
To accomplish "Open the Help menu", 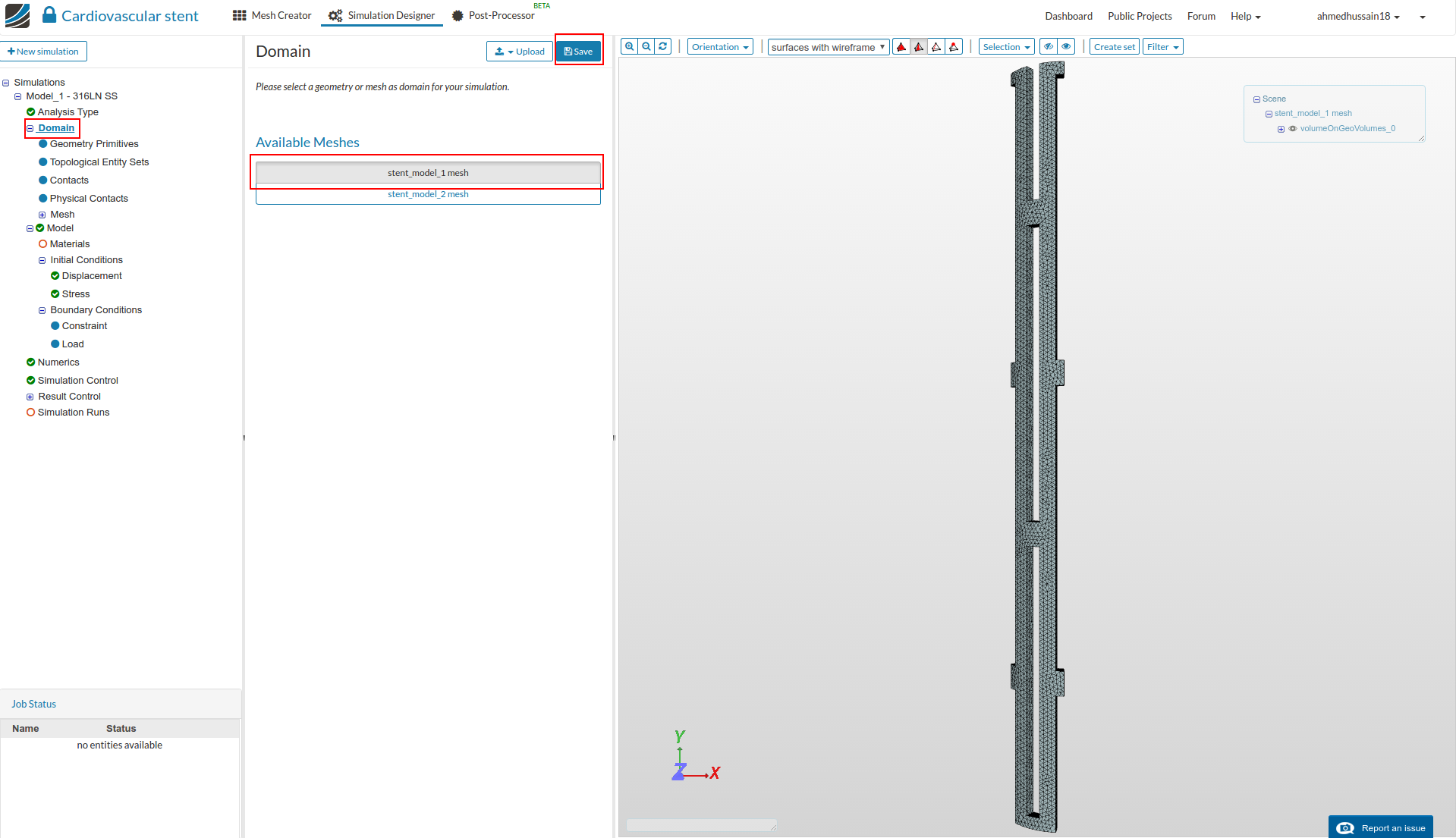I will (1246, 17).
